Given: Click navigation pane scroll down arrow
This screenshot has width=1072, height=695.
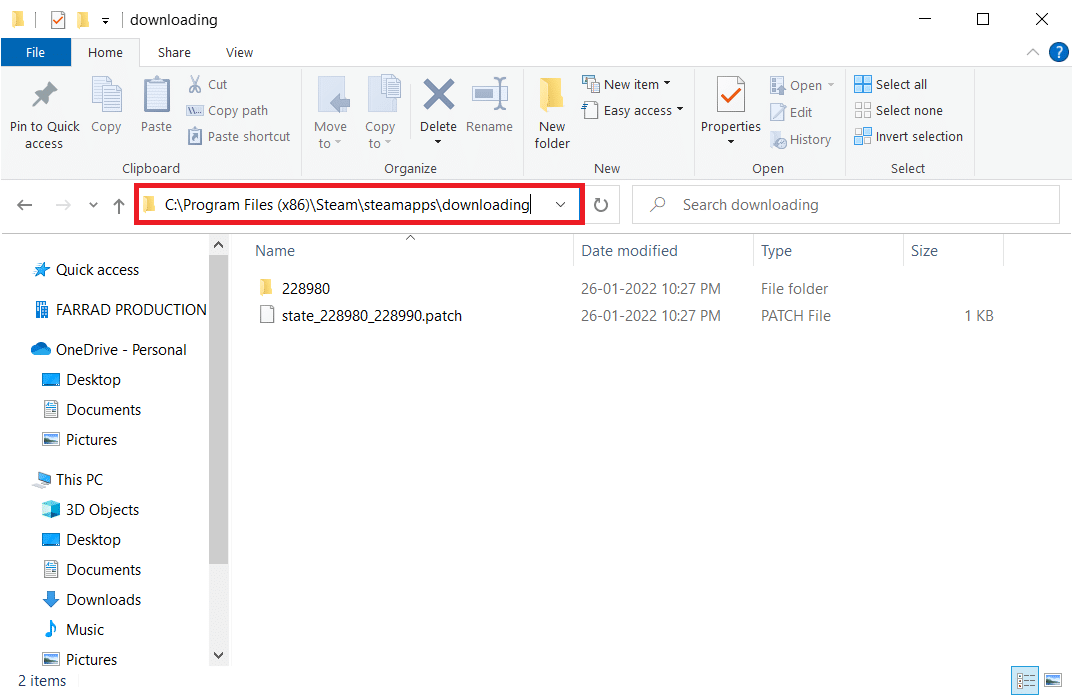Looking at the screenshot, I should (x=218, y=655).
